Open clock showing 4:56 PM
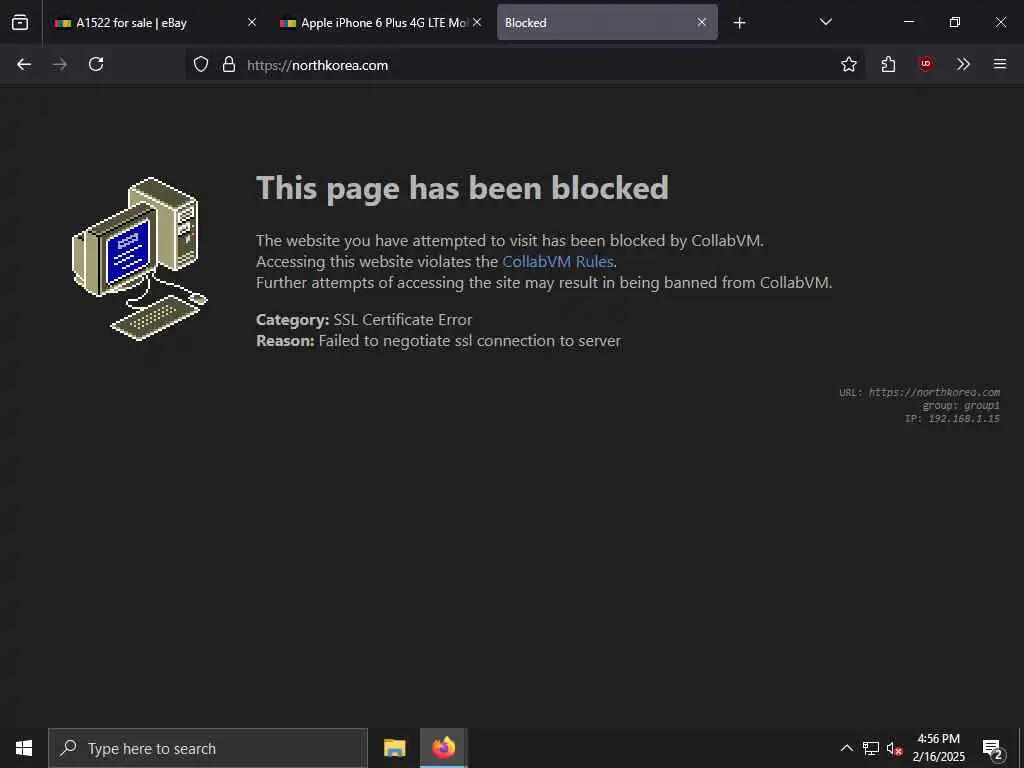Viewport: 1024px width, 768px height. pos(938,748)
